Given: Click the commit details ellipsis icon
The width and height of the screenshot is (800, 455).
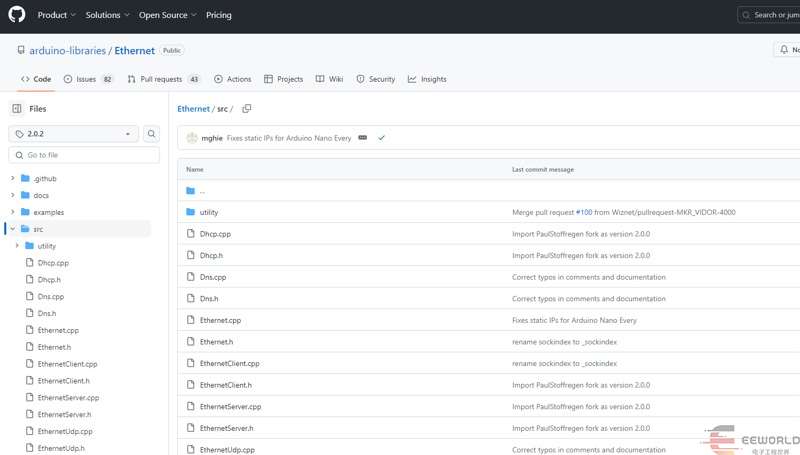Looking at the screenshot, I should coord(363,138).
